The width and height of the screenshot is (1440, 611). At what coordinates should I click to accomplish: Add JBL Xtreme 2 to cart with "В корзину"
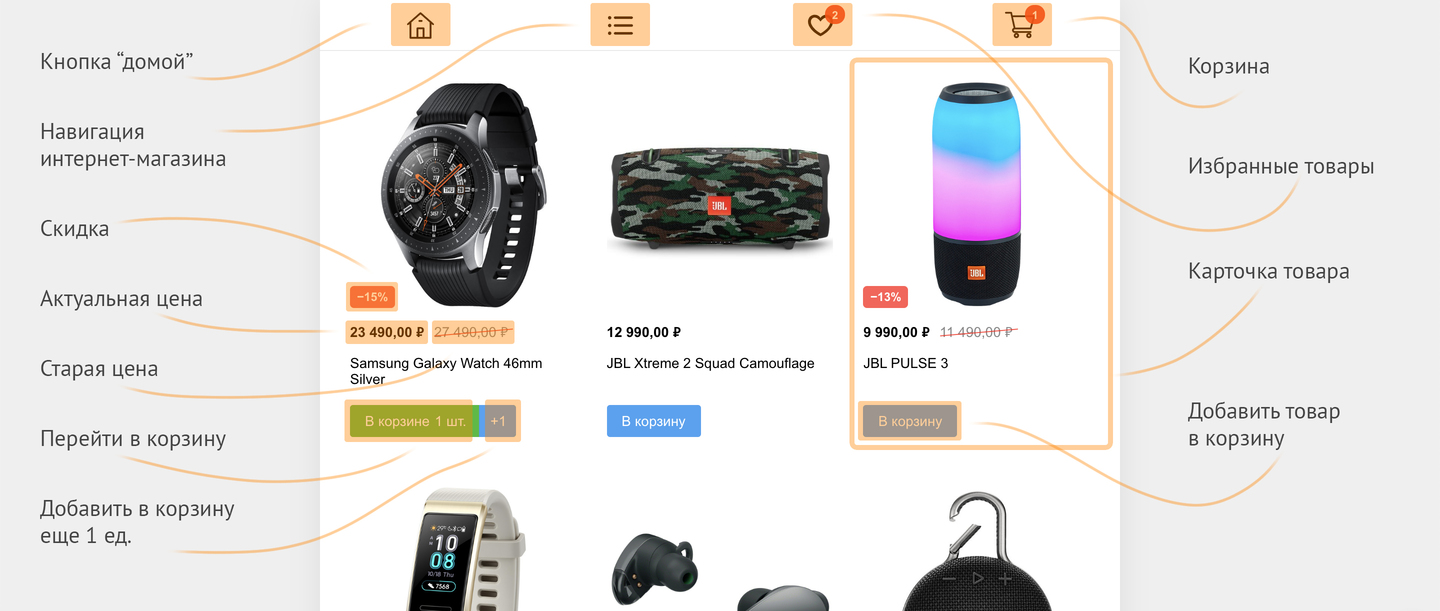(653, 421)
